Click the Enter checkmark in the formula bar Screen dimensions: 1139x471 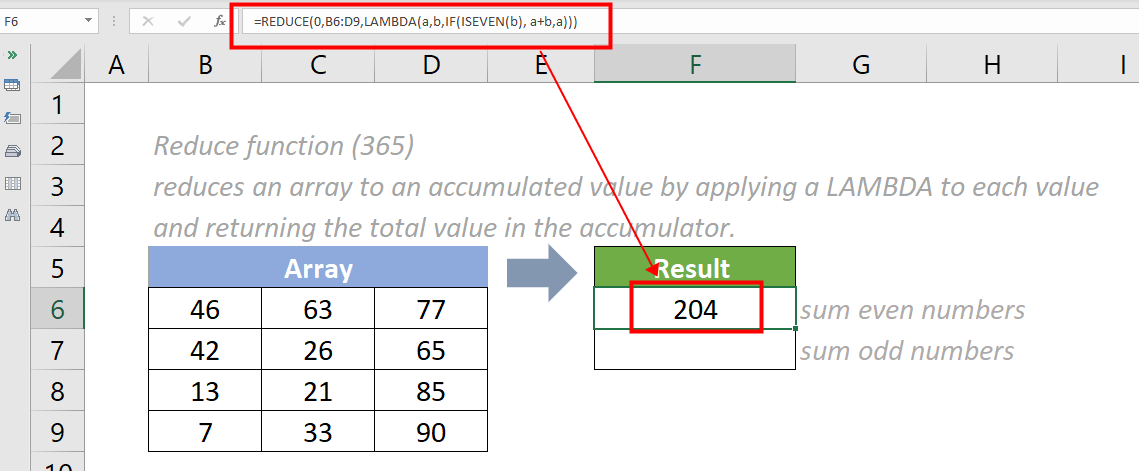pos(183,20)
